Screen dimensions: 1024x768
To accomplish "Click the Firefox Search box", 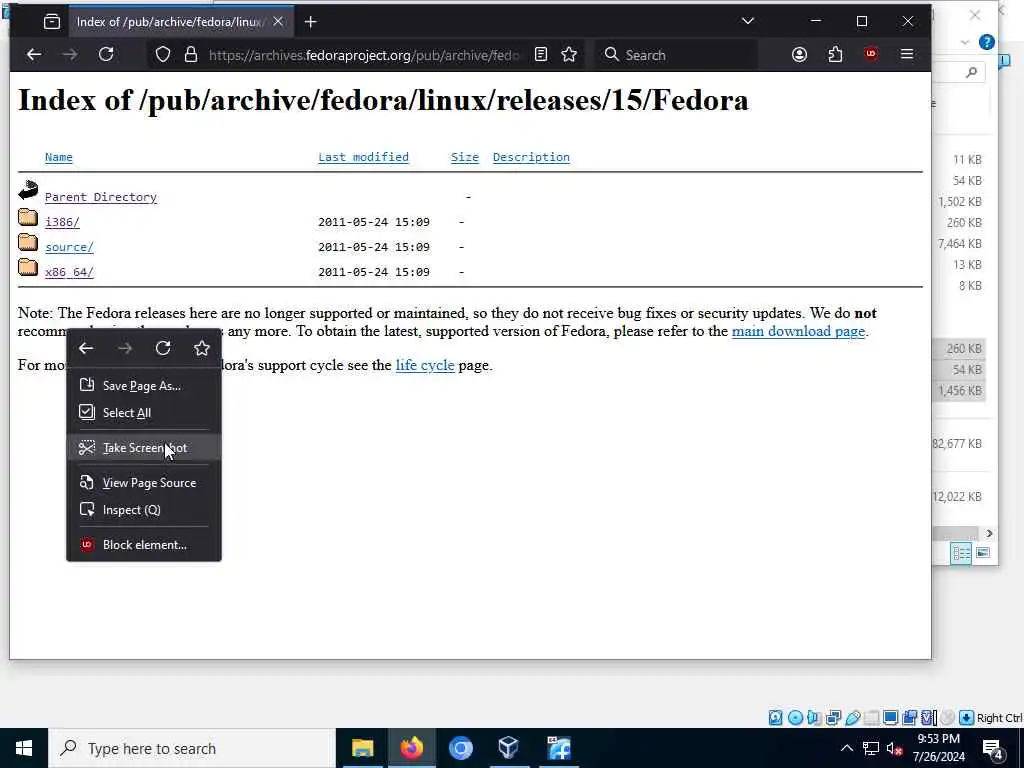I will 676,55.
